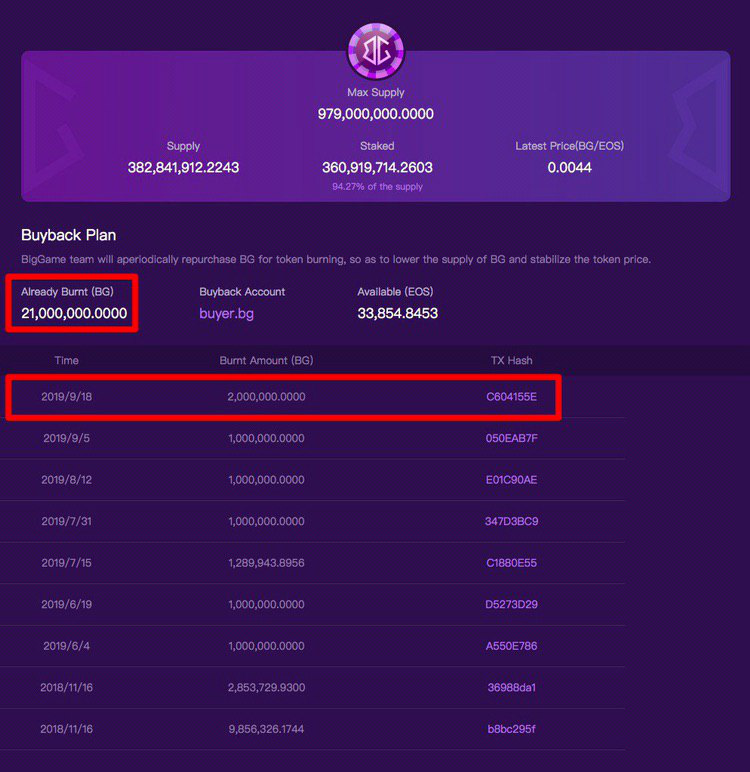The image size is (750, 772).
Task: Open transaction hash C604155E
Action: (x=511, y=397)
